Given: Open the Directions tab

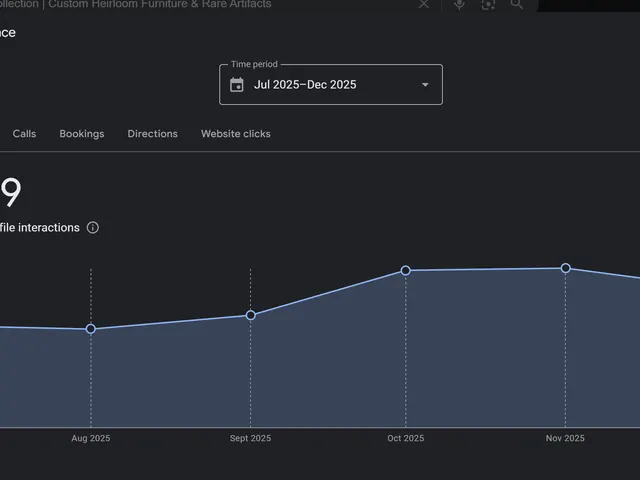Looking at the screenshot, I should [x=153, y=134].
